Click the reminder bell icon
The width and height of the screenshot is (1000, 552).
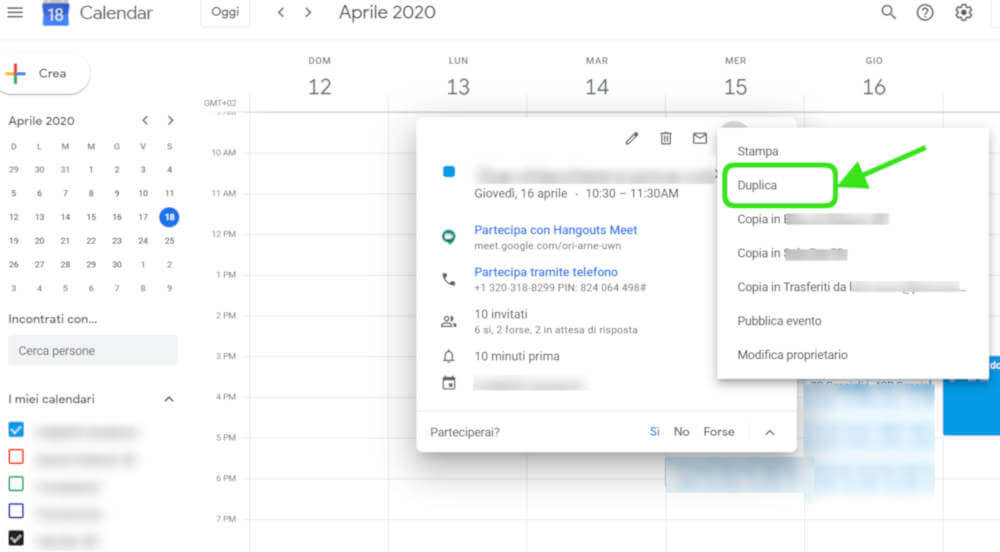tap(449, 356)
